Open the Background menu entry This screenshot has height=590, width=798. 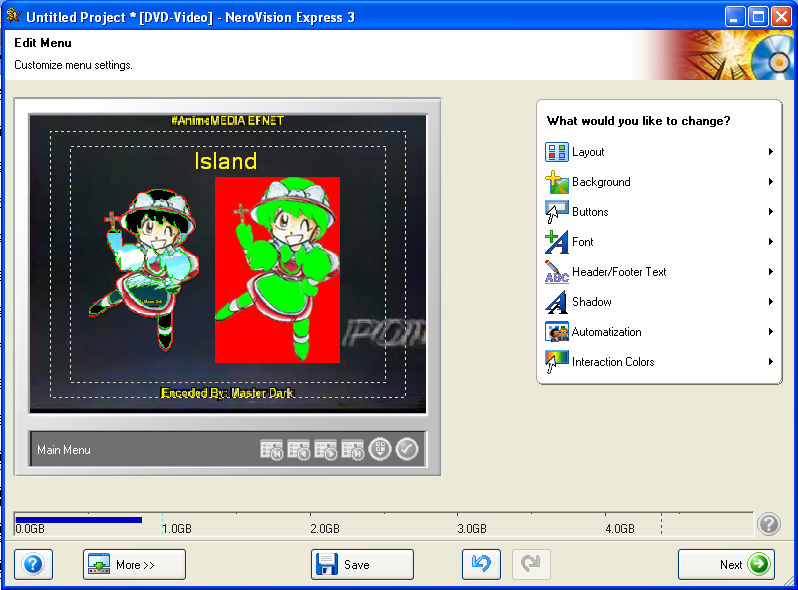pos(660,182)
